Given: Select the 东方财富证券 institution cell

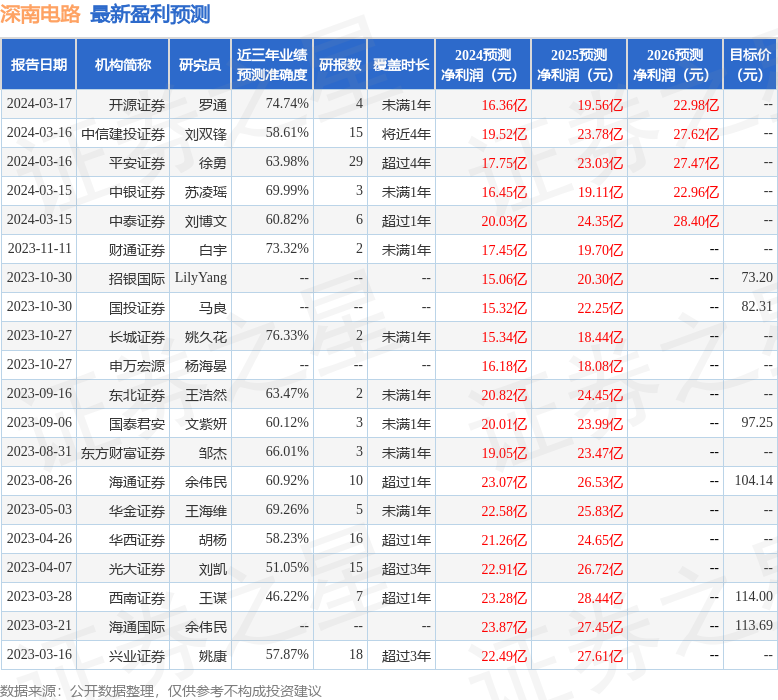Looking at the screenshot, I should (123, 453).
